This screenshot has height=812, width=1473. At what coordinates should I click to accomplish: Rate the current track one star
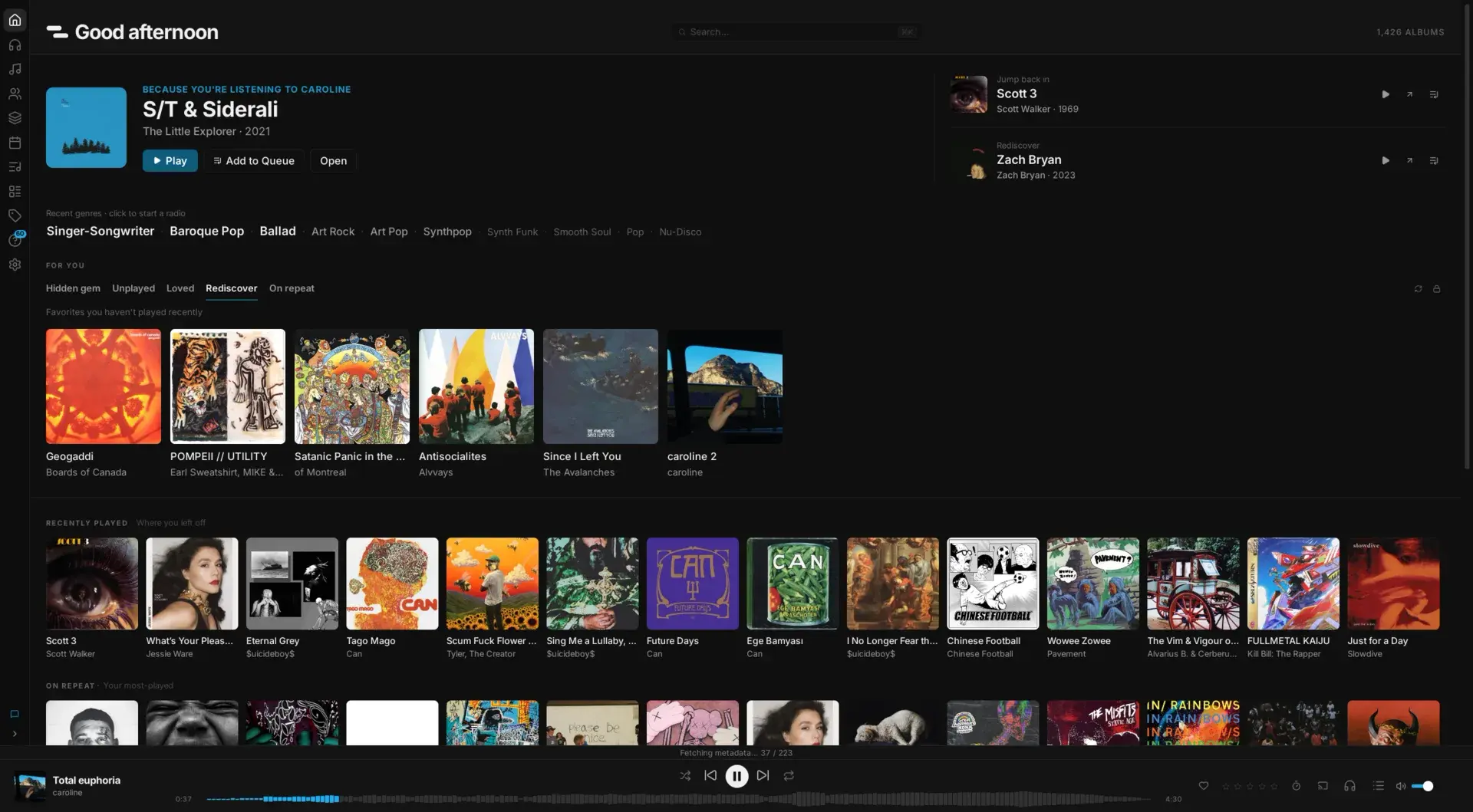tap(1225, 786)
